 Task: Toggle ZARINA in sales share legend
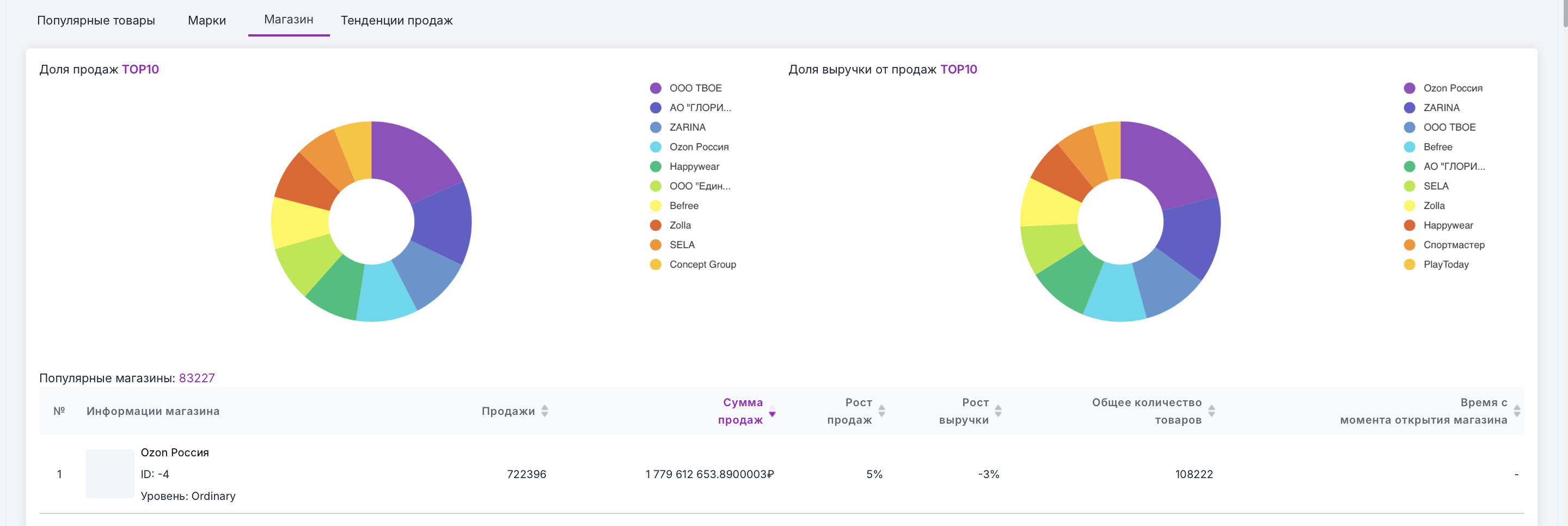tap(678, 127)
